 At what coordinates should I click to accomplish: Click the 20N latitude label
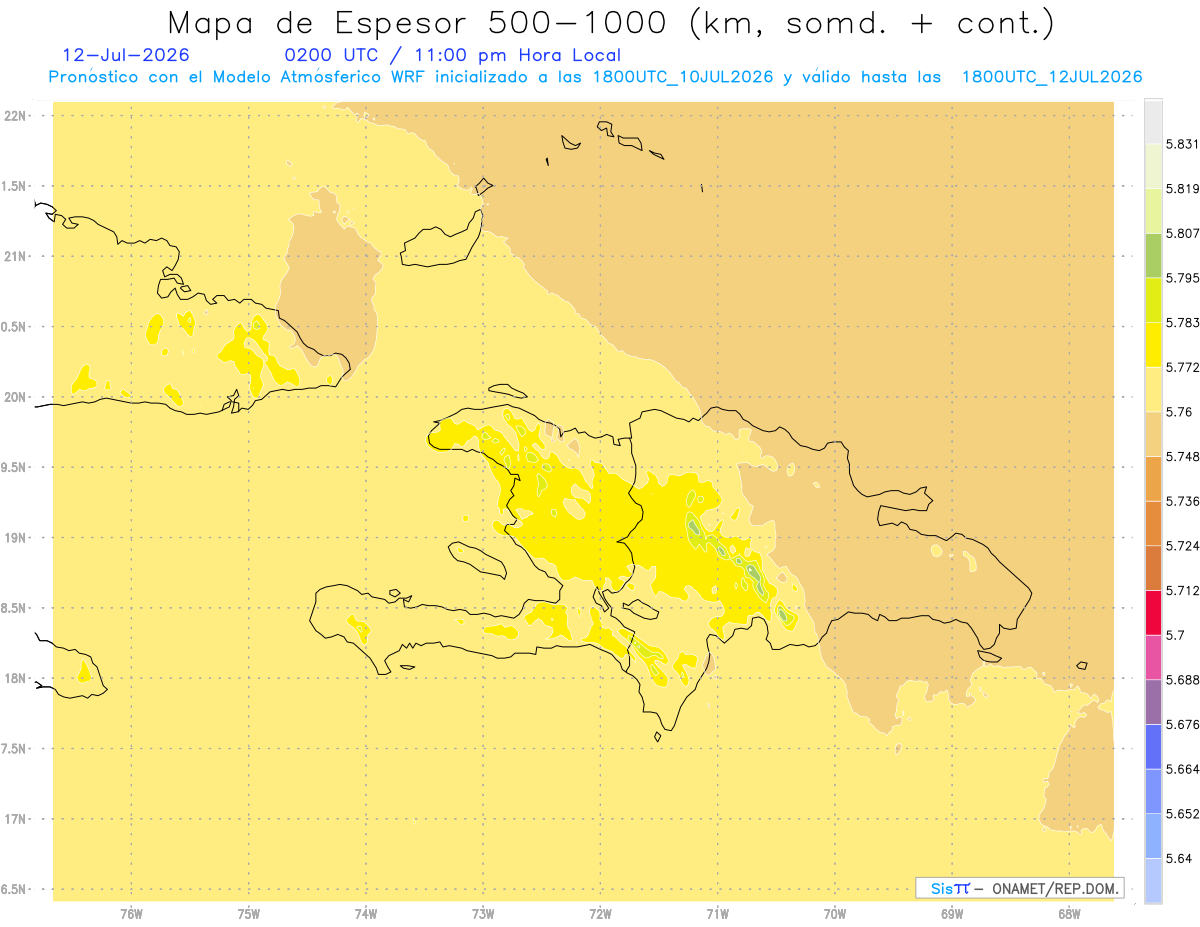coord(15,397)
